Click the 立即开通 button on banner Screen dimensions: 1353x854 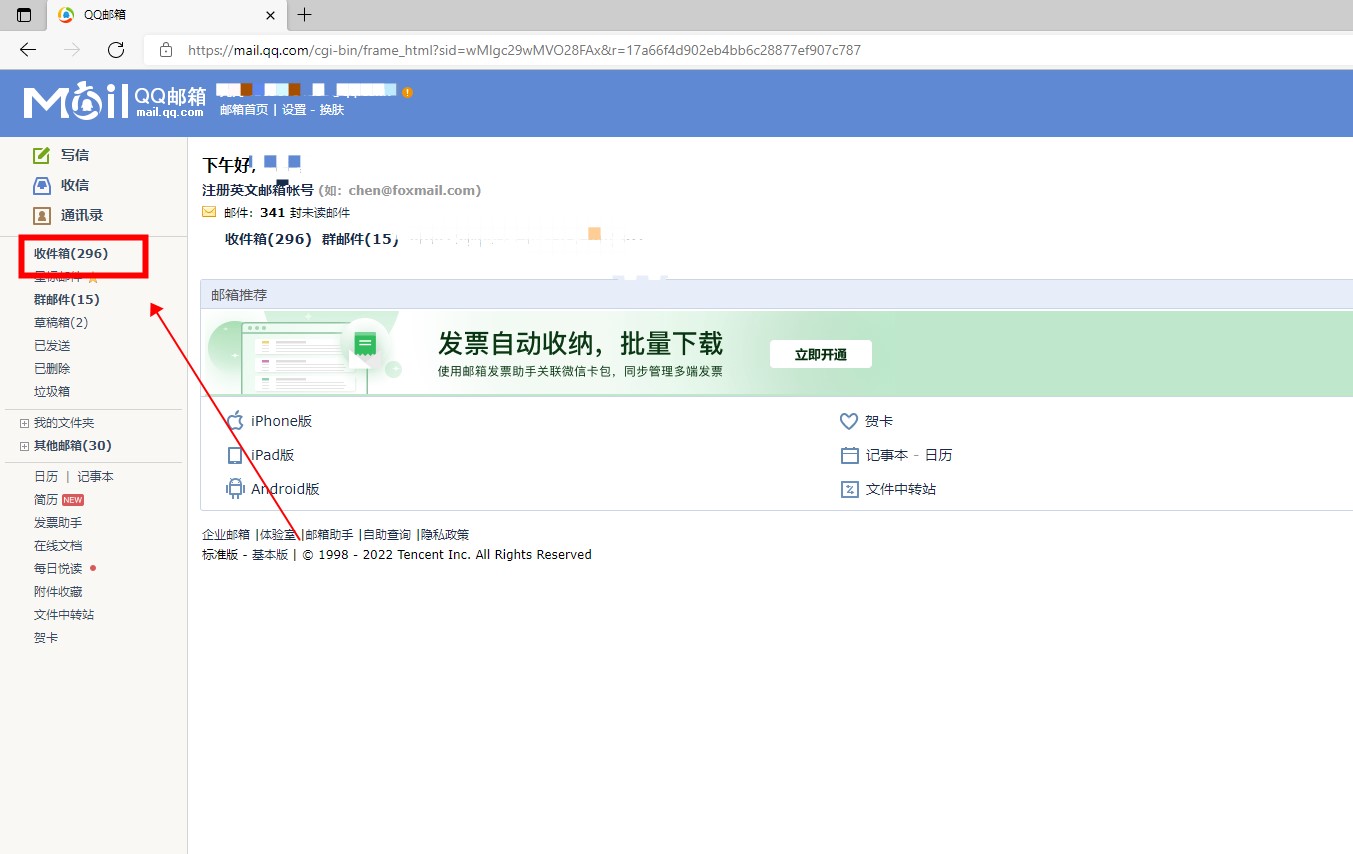(x=820, y=354)
